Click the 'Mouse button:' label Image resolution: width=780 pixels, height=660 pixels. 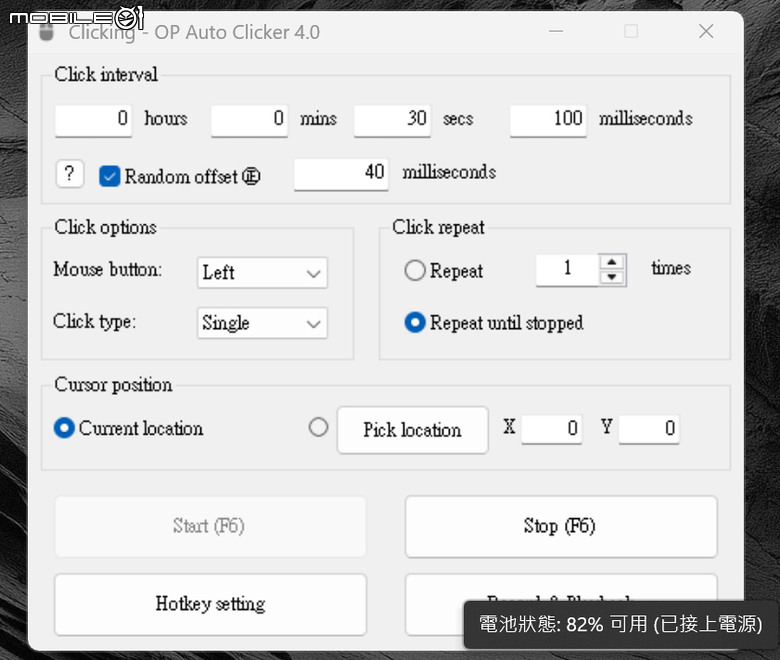pyautogui.click(x=107, y=270)
